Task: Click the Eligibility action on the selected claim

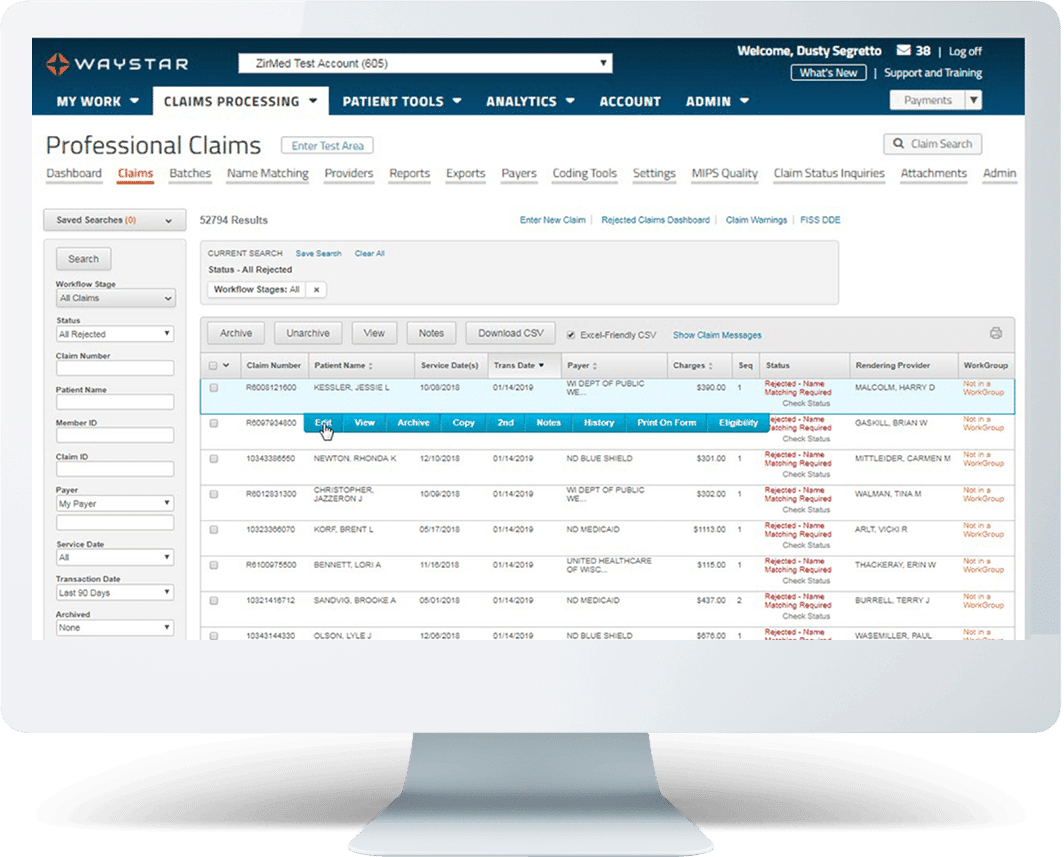Action: (x=737, y=422)
